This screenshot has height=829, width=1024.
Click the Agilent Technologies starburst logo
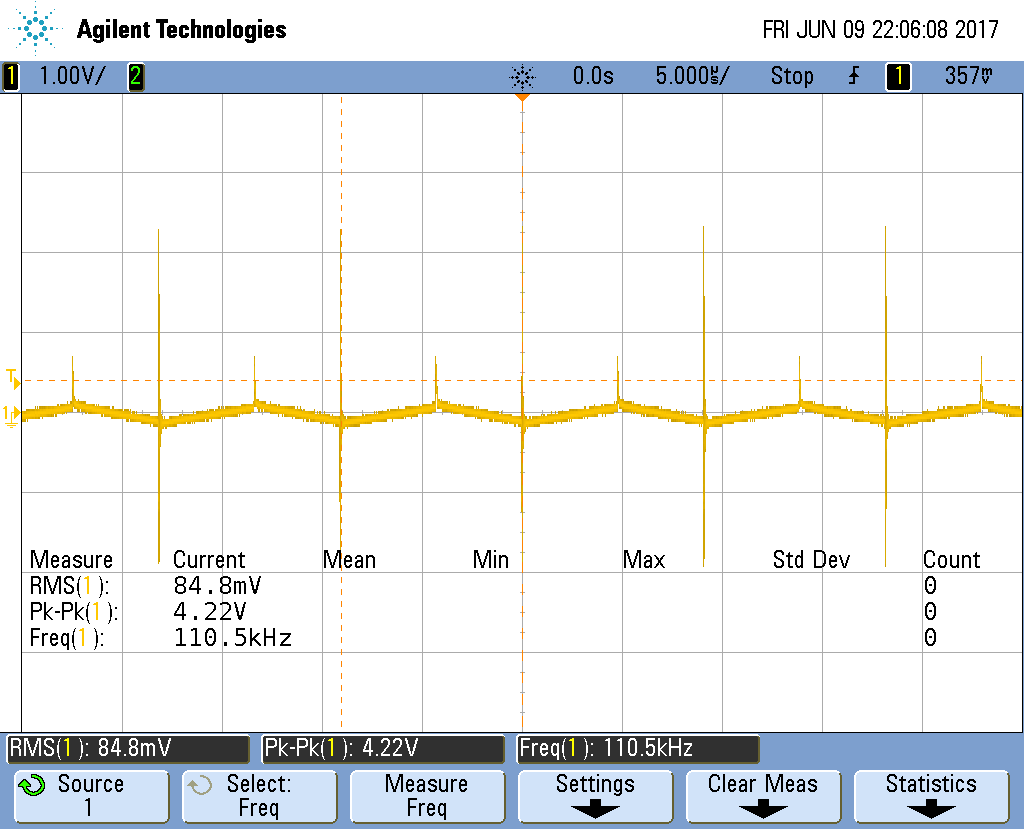[x=34, y=28]
